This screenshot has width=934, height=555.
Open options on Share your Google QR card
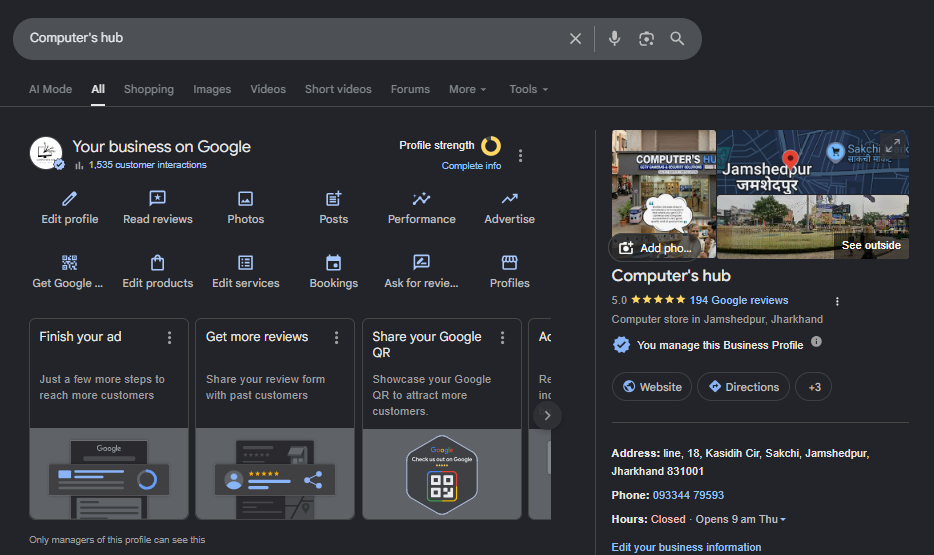pos(503,338)
